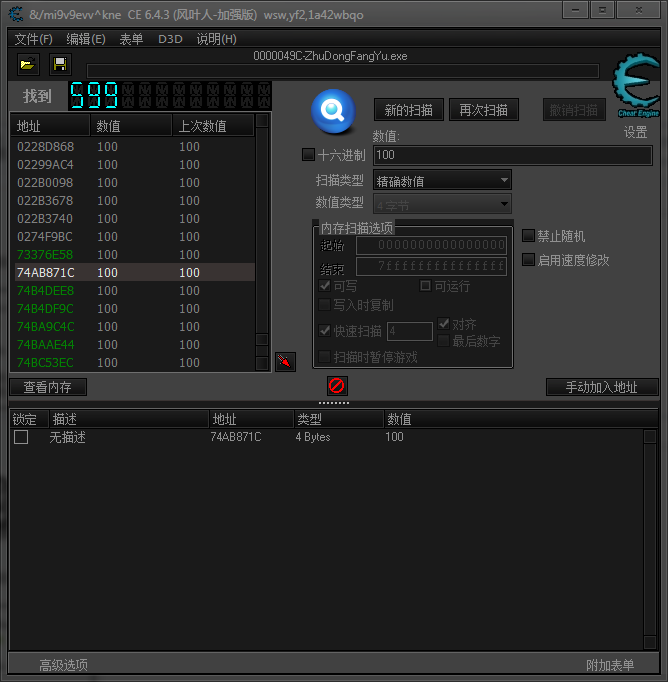Screen dimensions: 668x682
Task: Select the 对齐 option
Action: (x=444, y=323)
